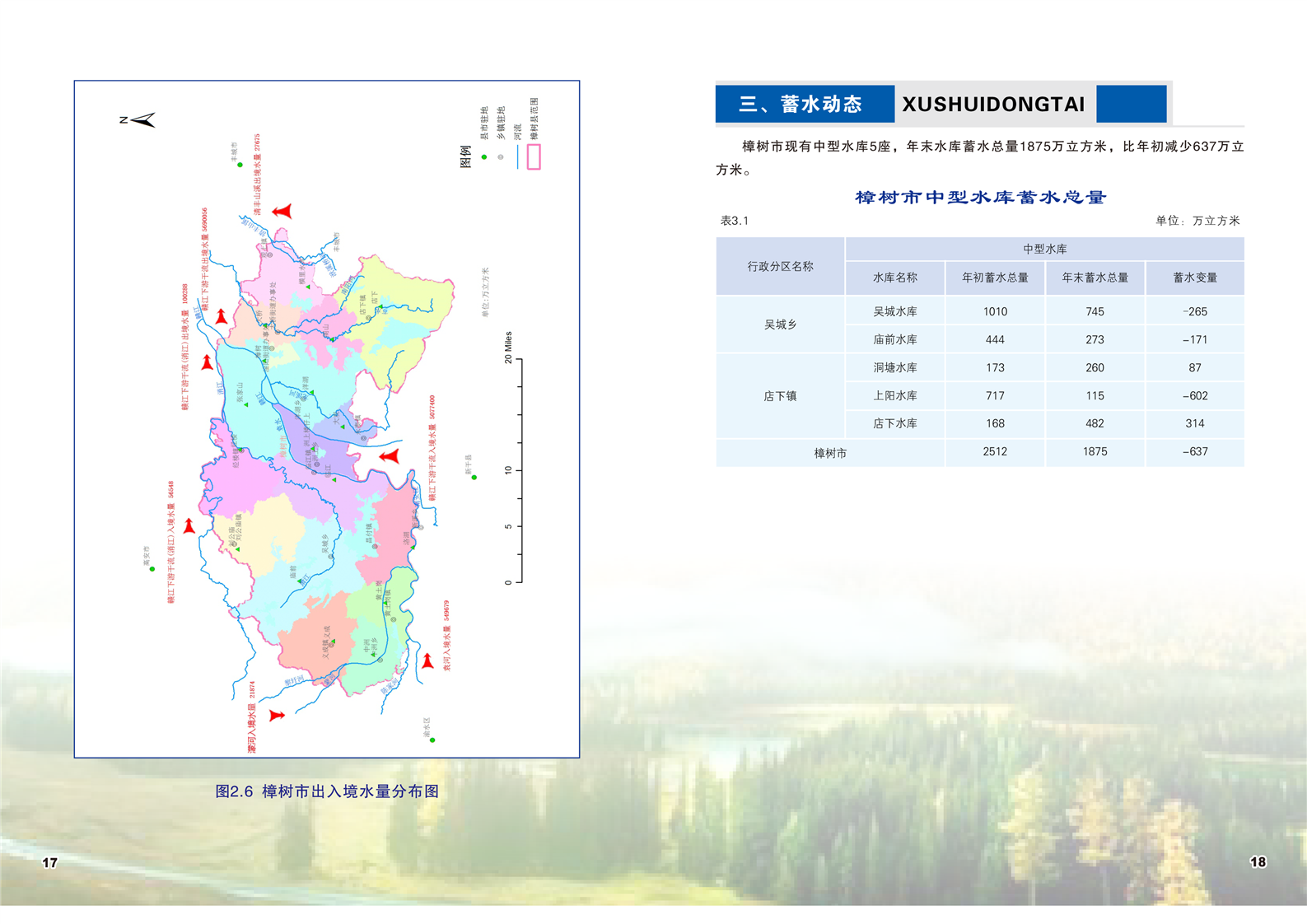Select the 吴城水库 row name cell

tap(895, 312)
